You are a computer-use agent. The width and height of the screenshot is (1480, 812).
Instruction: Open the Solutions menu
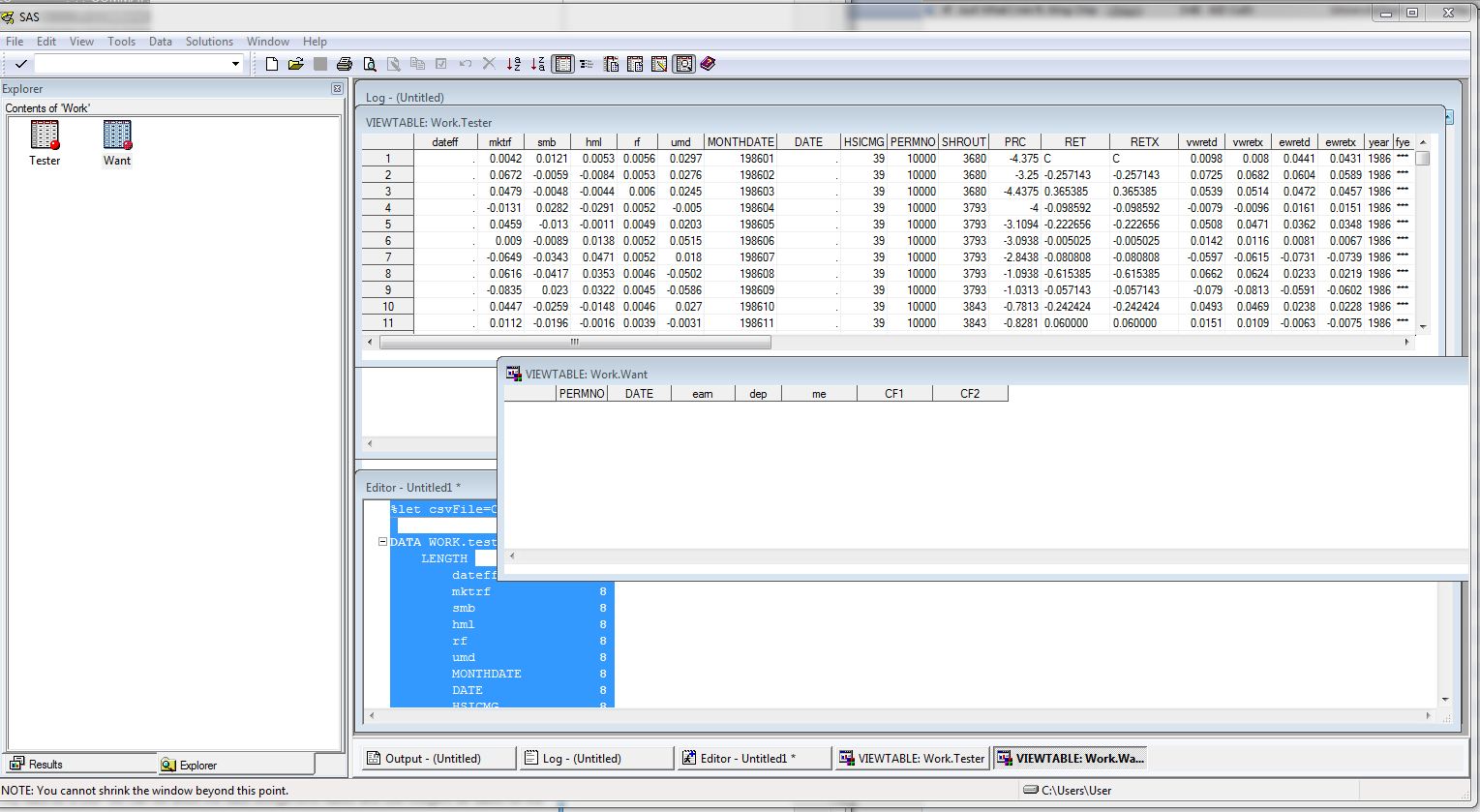click(209, 42)
